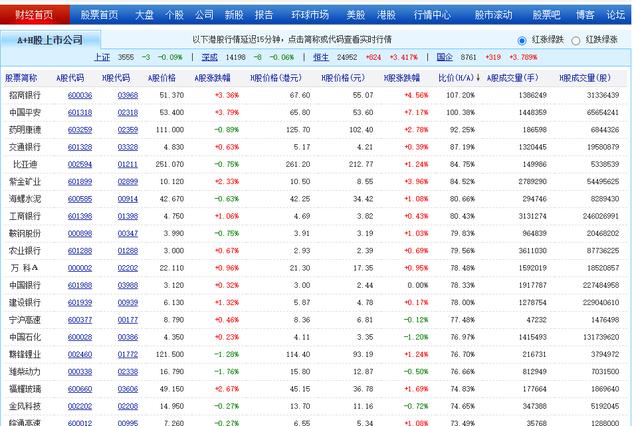Sort by the A股代码 column header

(70, 78)
